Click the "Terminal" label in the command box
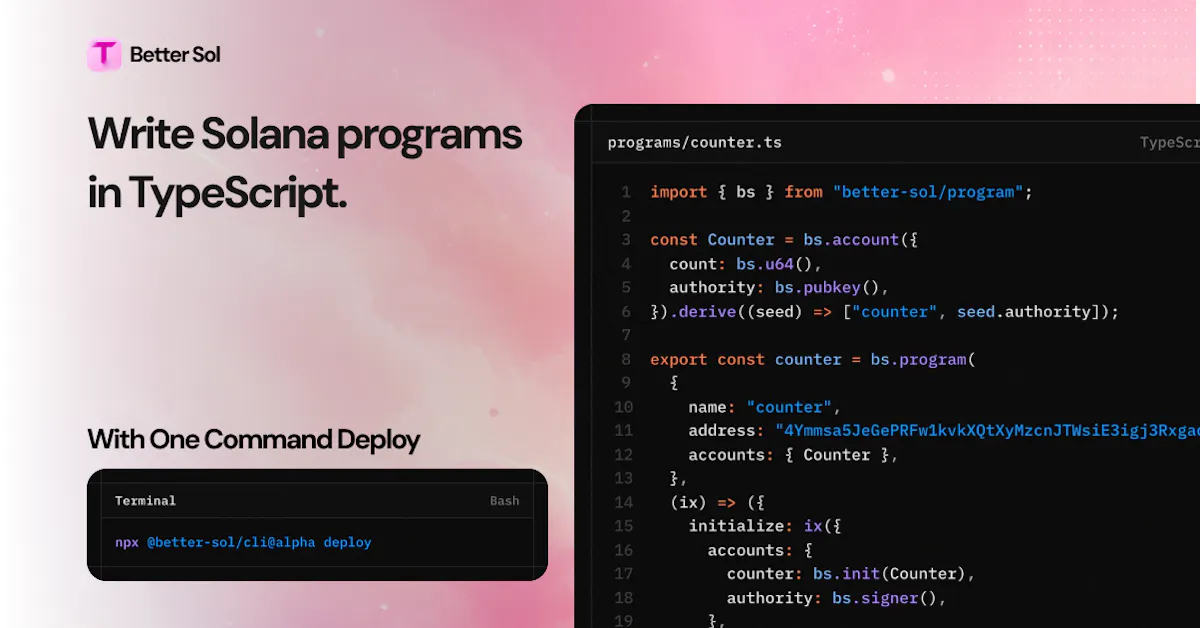Image resolution: width=1200 pixels, height=628 pixels. 145,500
